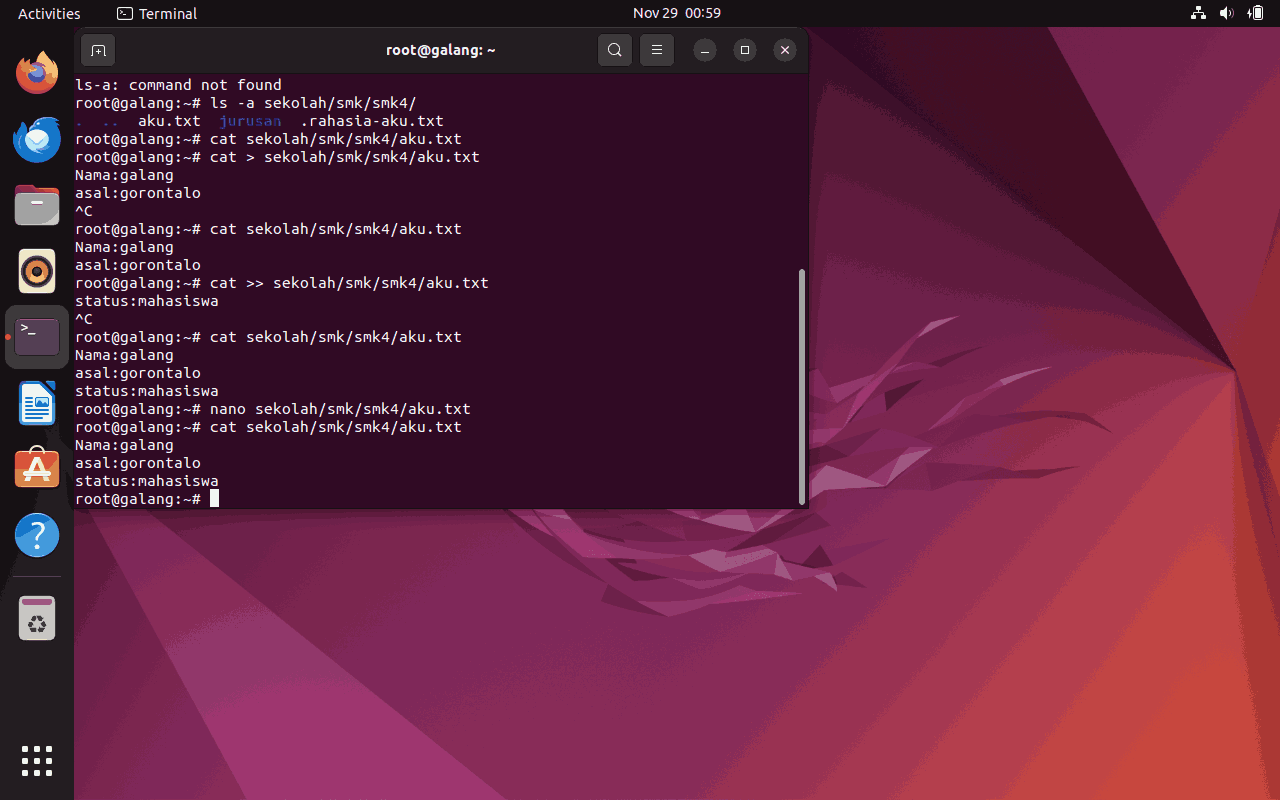Open the Files manager in dock
The height and width of the screenshot is (800, 1280).
click(x=37, y=205)
